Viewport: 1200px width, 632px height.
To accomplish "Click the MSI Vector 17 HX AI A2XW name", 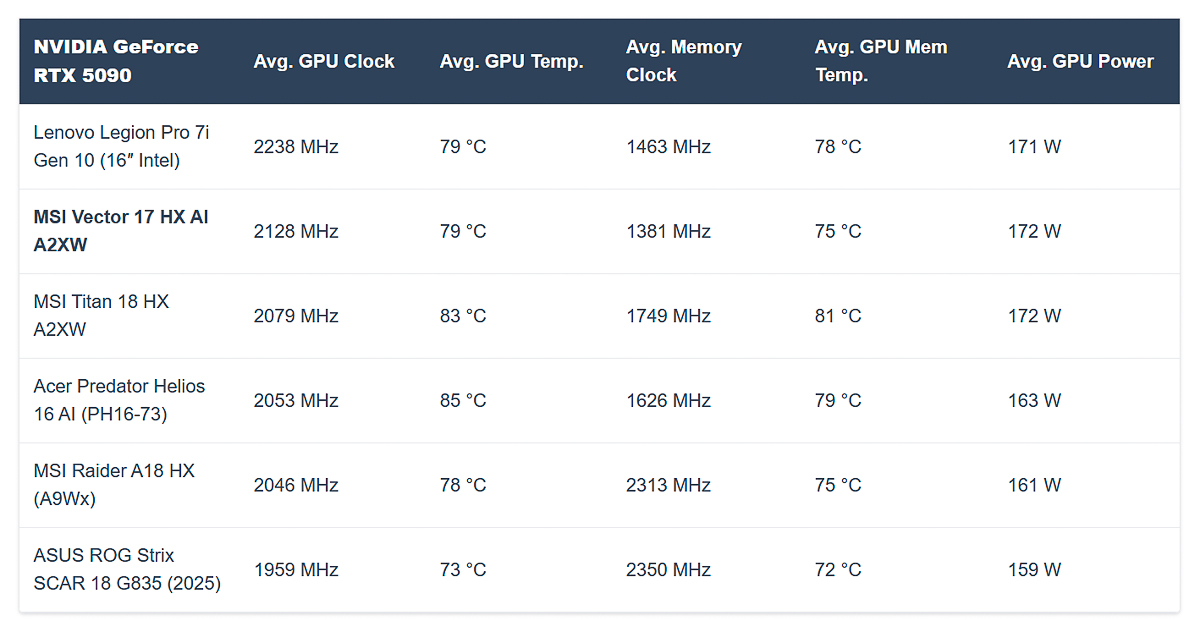I will pyautogui.click(x=121, y=231).
